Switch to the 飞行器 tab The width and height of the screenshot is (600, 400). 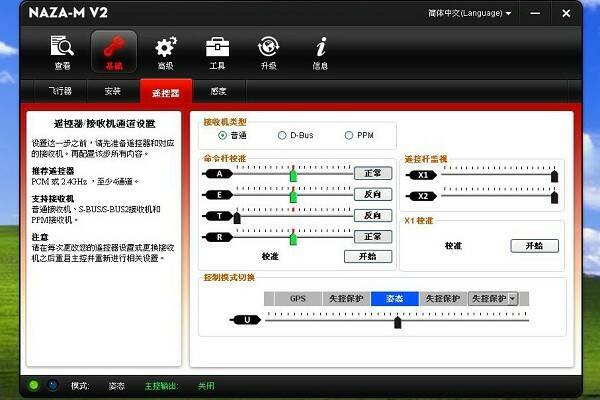pos(60,91)
